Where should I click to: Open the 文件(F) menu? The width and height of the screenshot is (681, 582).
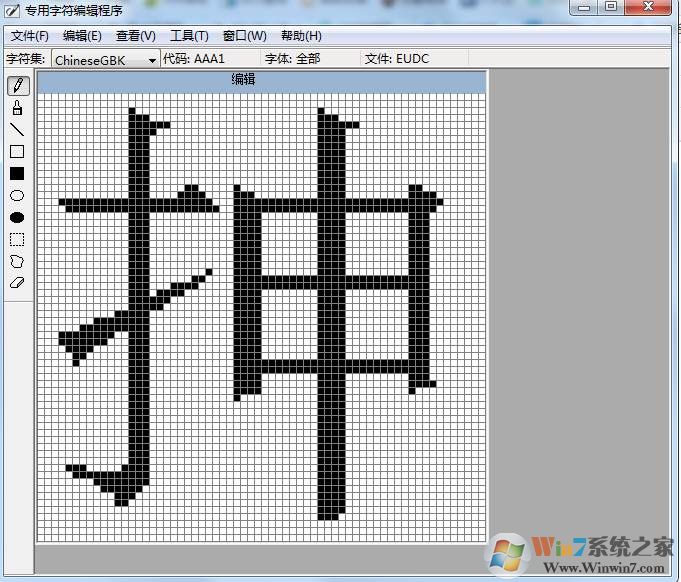pos(29,36)
